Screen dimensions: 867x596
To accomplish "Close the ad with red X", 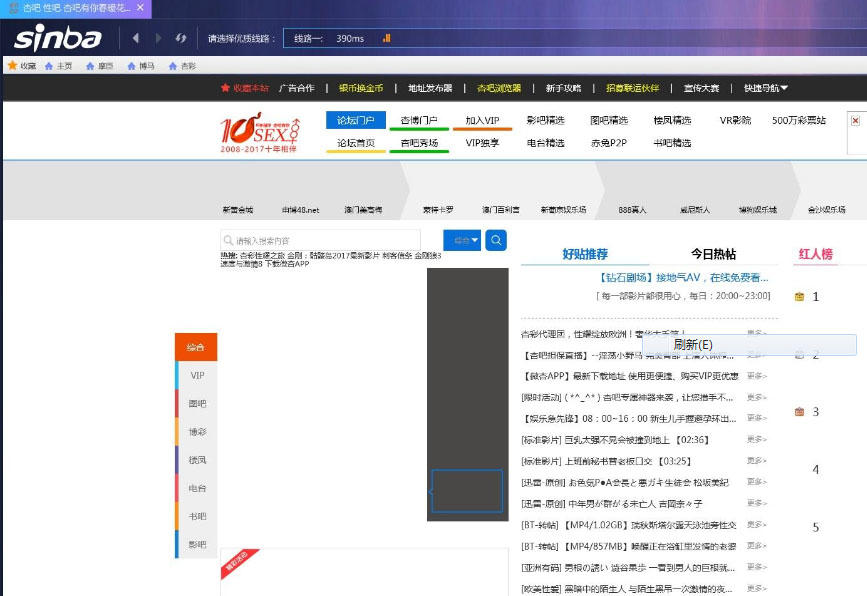I will (855, 120).
